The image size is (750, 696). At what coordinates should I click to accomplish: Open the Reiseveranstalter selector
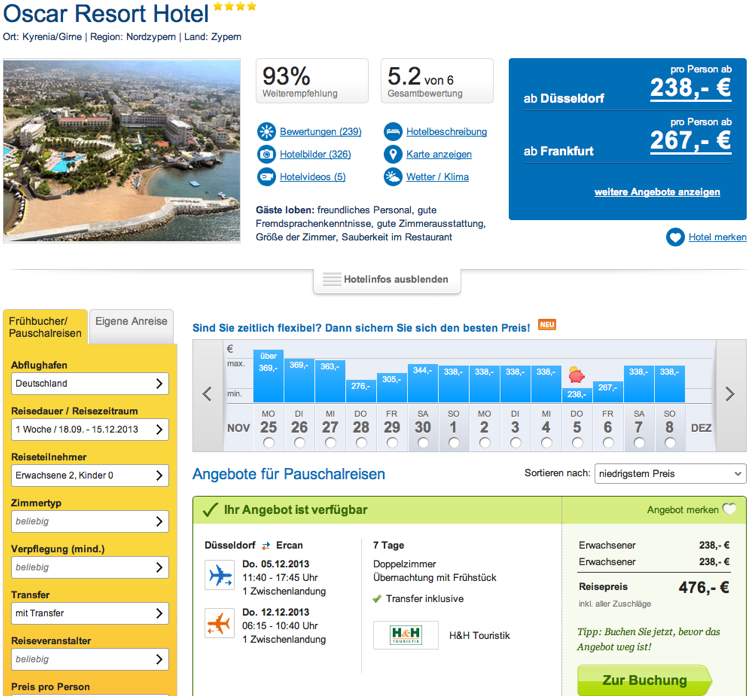tap(90, 659)
